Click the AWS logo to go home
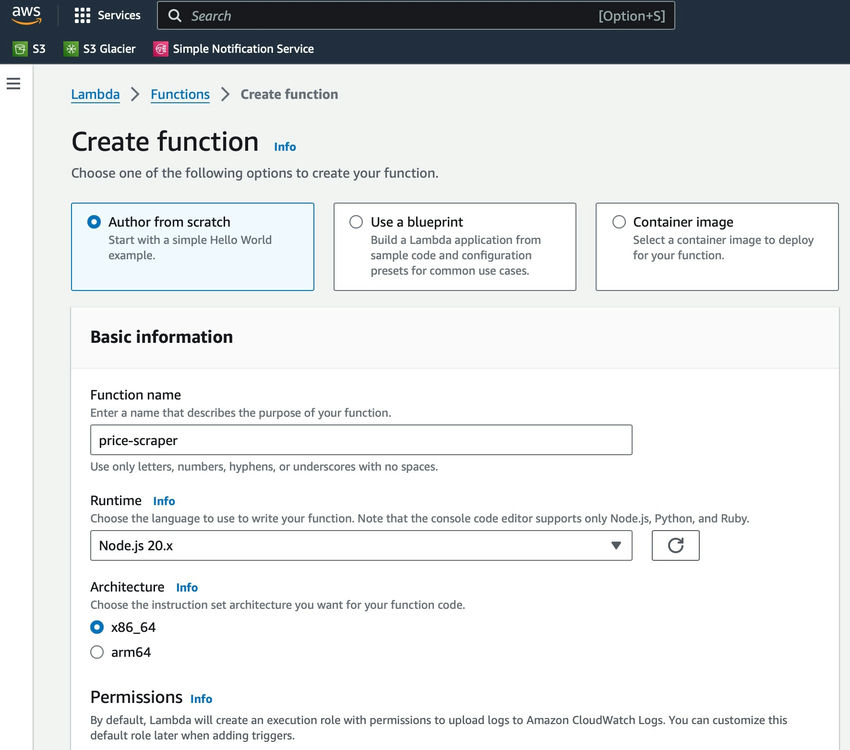 [x=26, y=14]
